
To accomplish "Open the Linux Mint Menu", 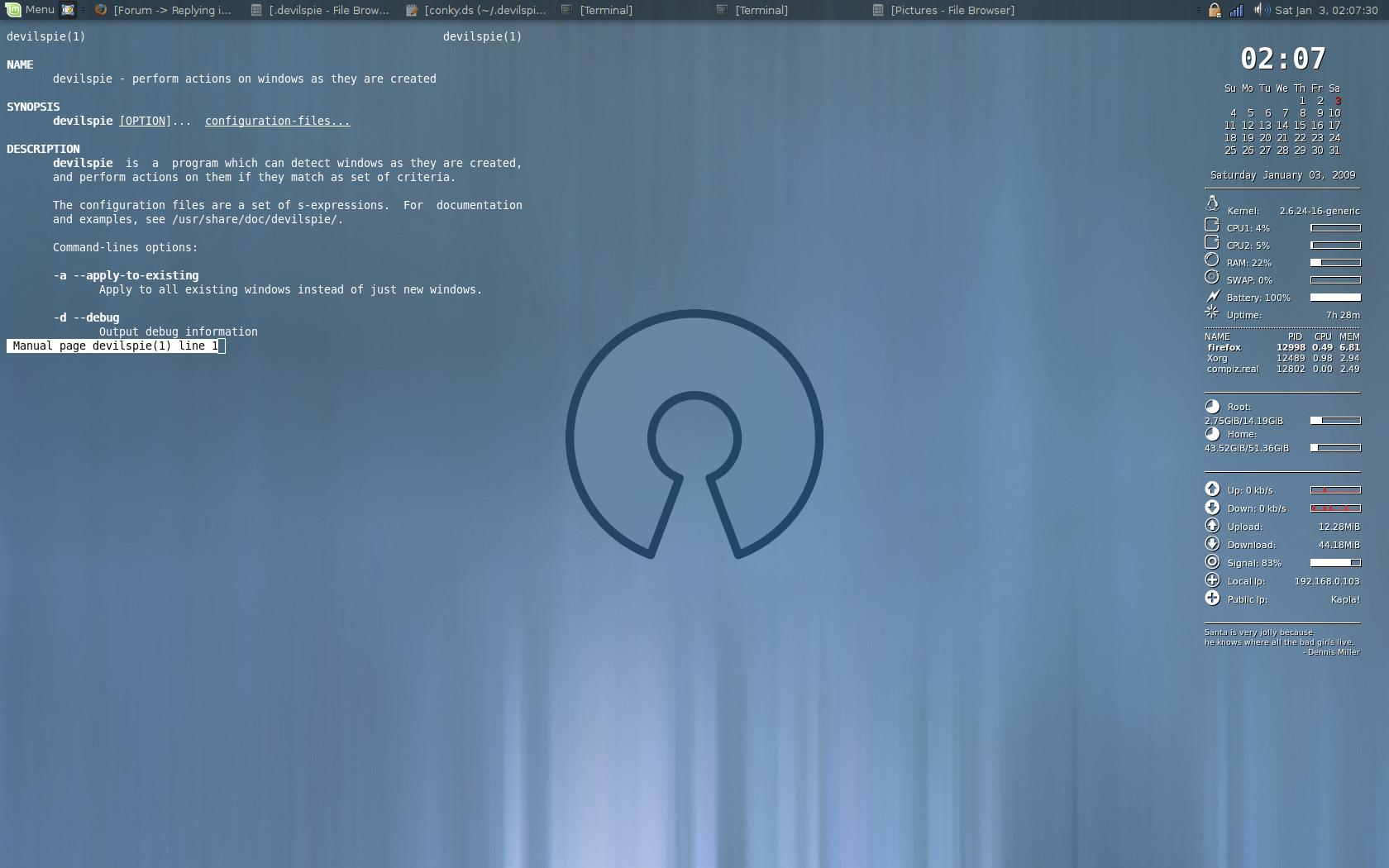I will 30,10.
